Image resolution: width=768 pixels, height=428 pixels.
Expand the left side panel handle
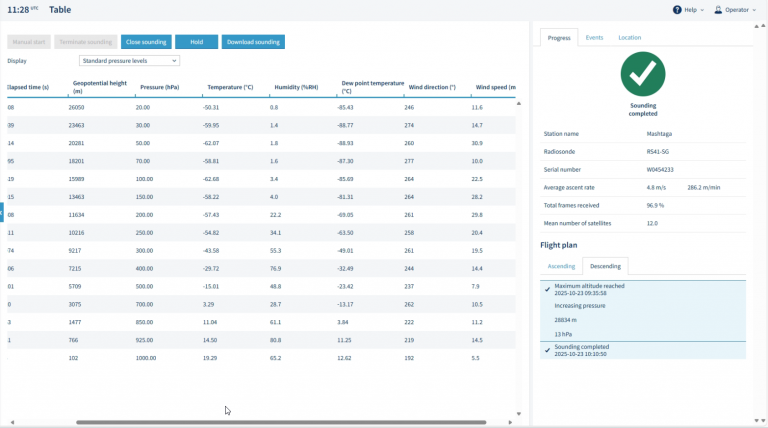click(1, 213)
